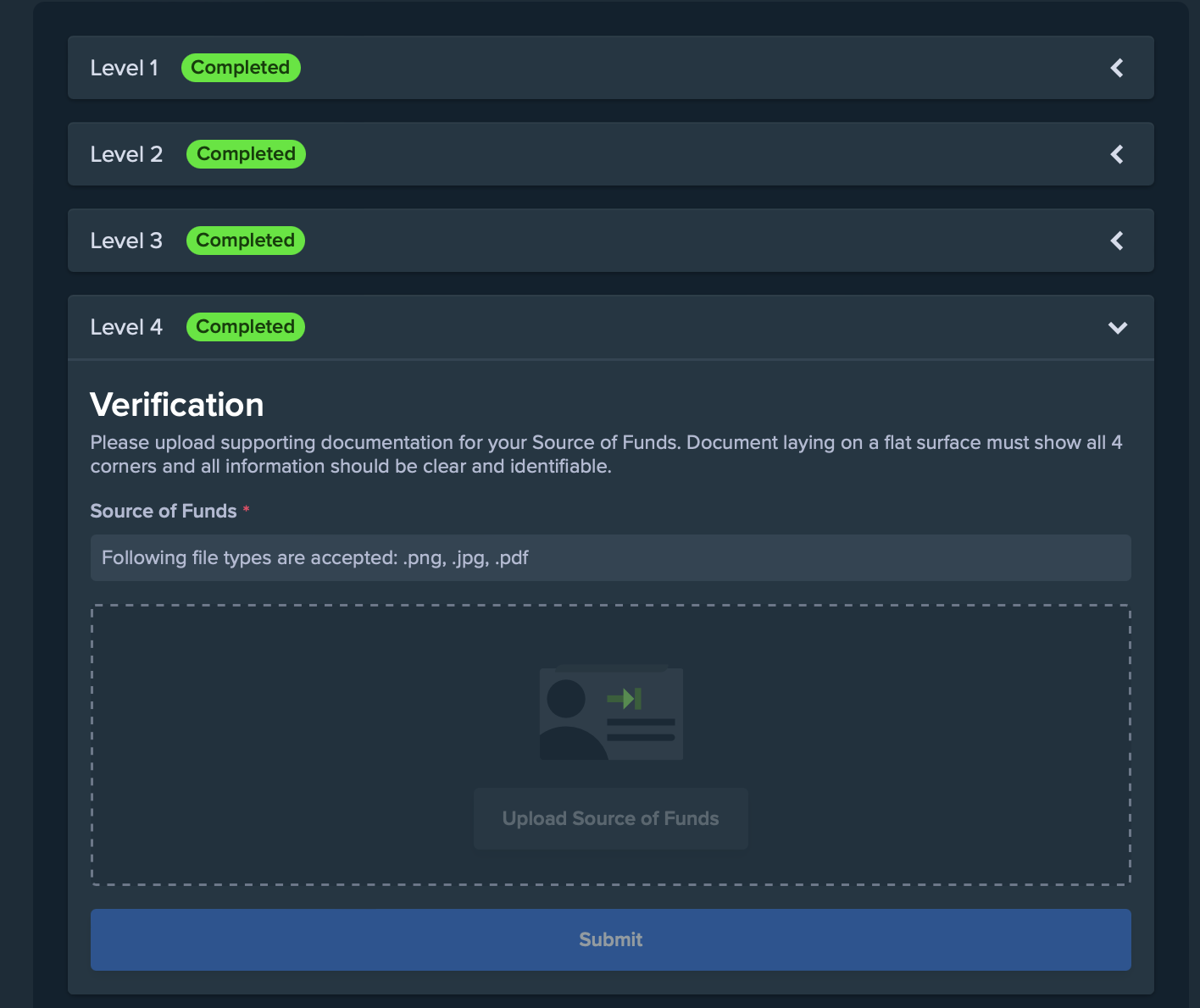Click the Level 3 Completed badge
Screen dimensions: 1200x1008
(245, 240)
